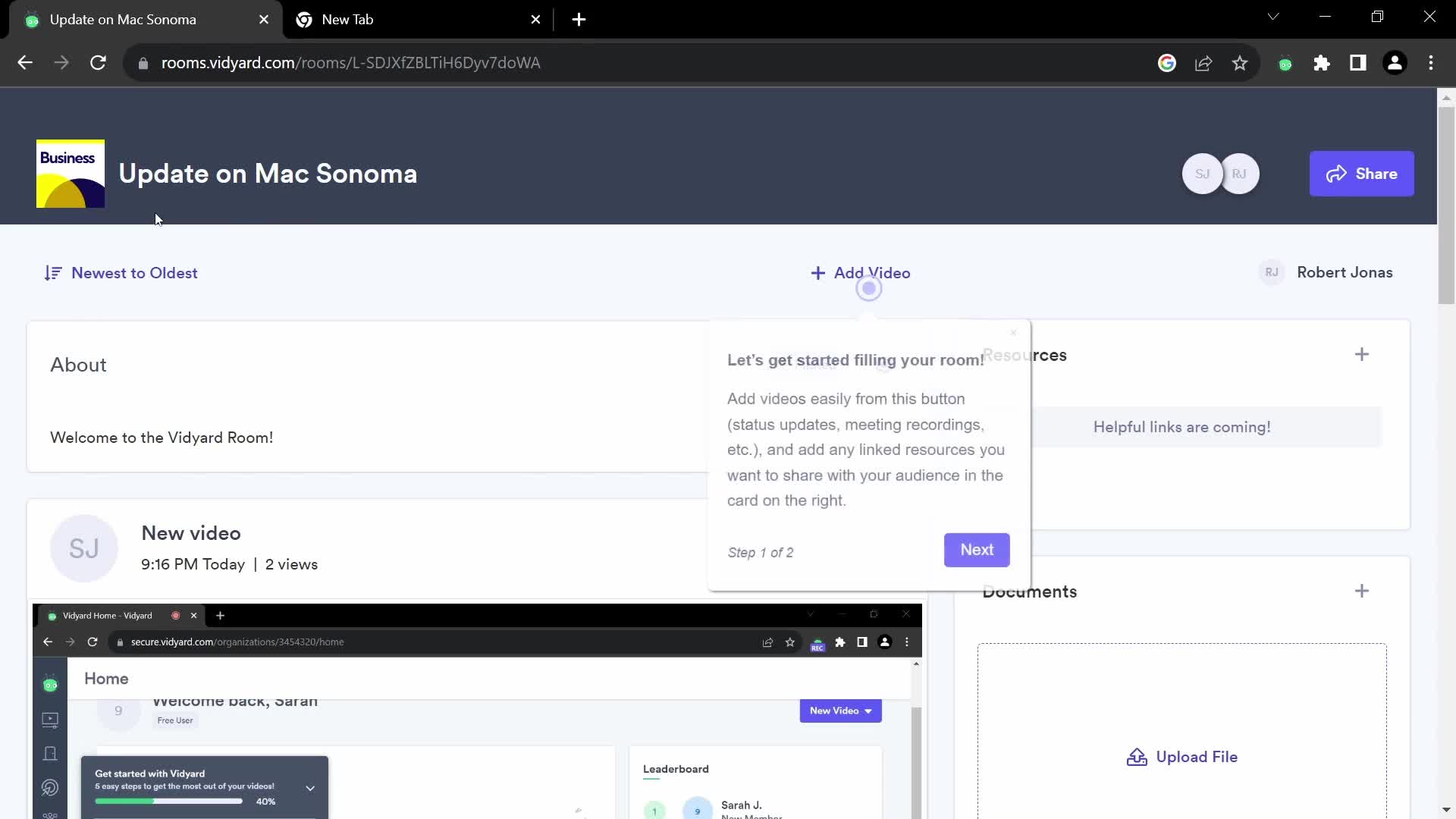Click the Upload File icon
1456x819 pixels.
point(1135,757)
